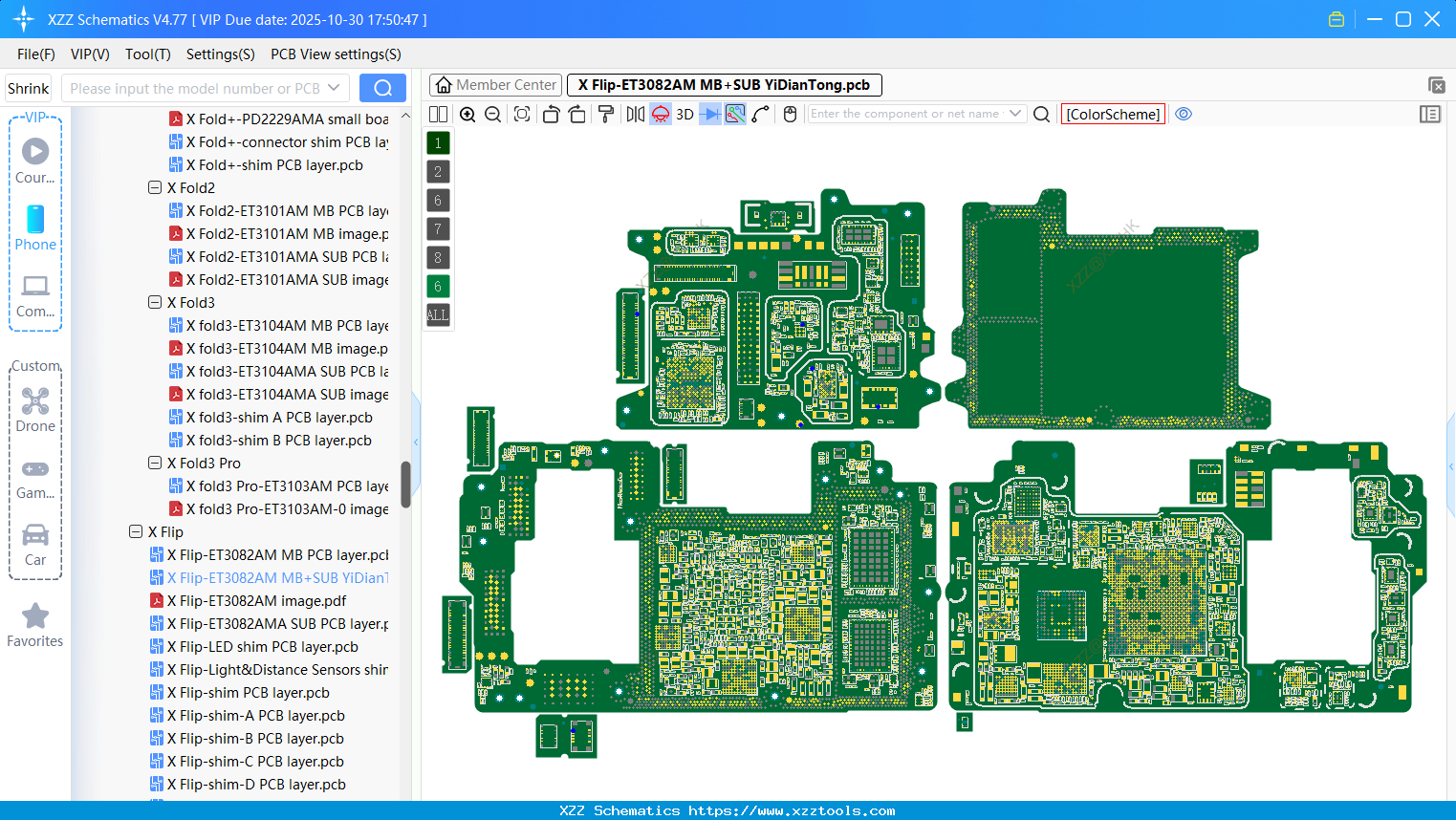
Task: Toggle the split view icon in PCB toolbar
Action: (x=438, y=114)
